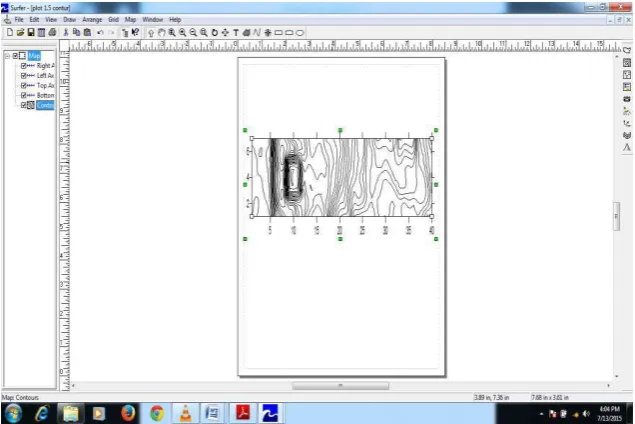Toggle the Object Manager icon
The image size is (635, 424).
(125, 33)
